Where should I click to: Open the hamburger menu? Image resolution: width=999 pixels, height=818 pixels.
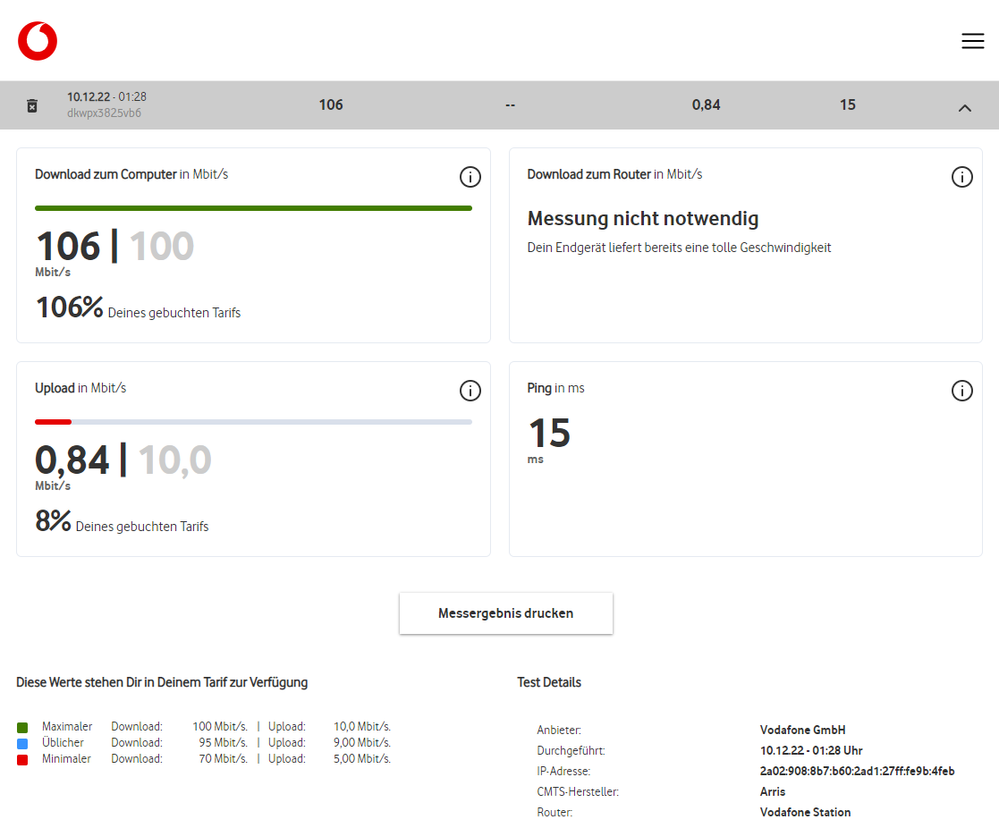(972, 41)
